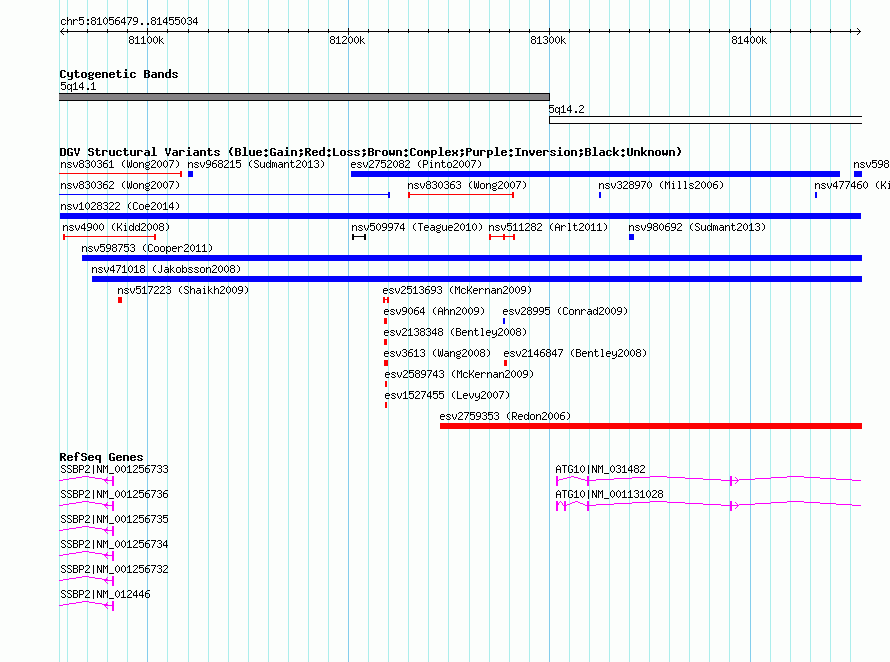Click the small blue nsv980692 gain marker
This screenshot has width=890, height=662.
631,237
